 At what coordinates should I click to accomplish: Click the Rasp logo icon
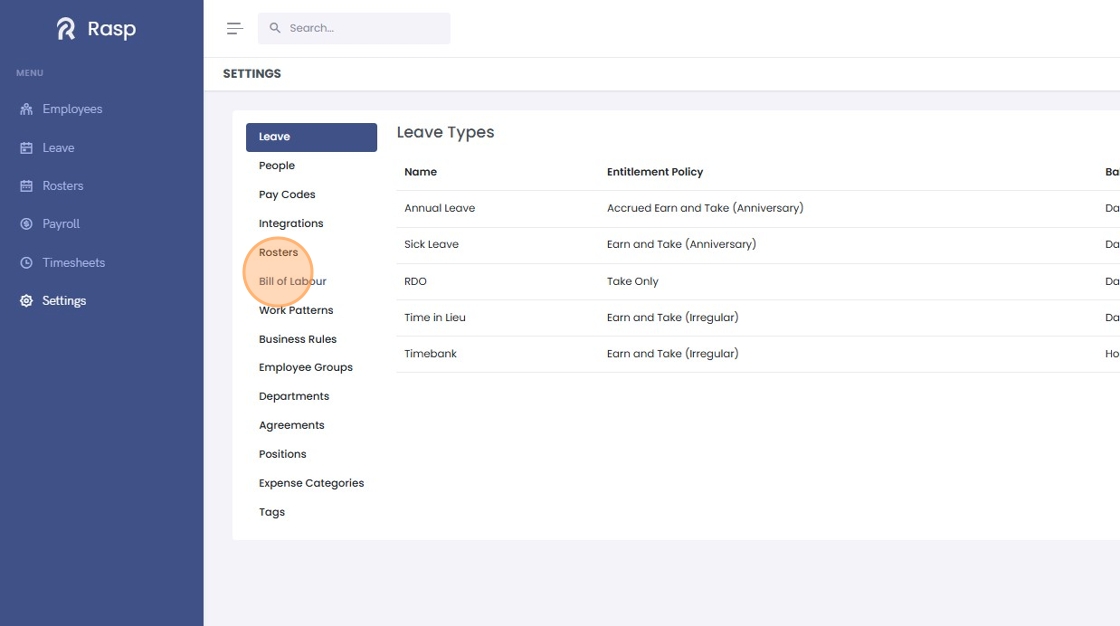[x=66, y=29]
